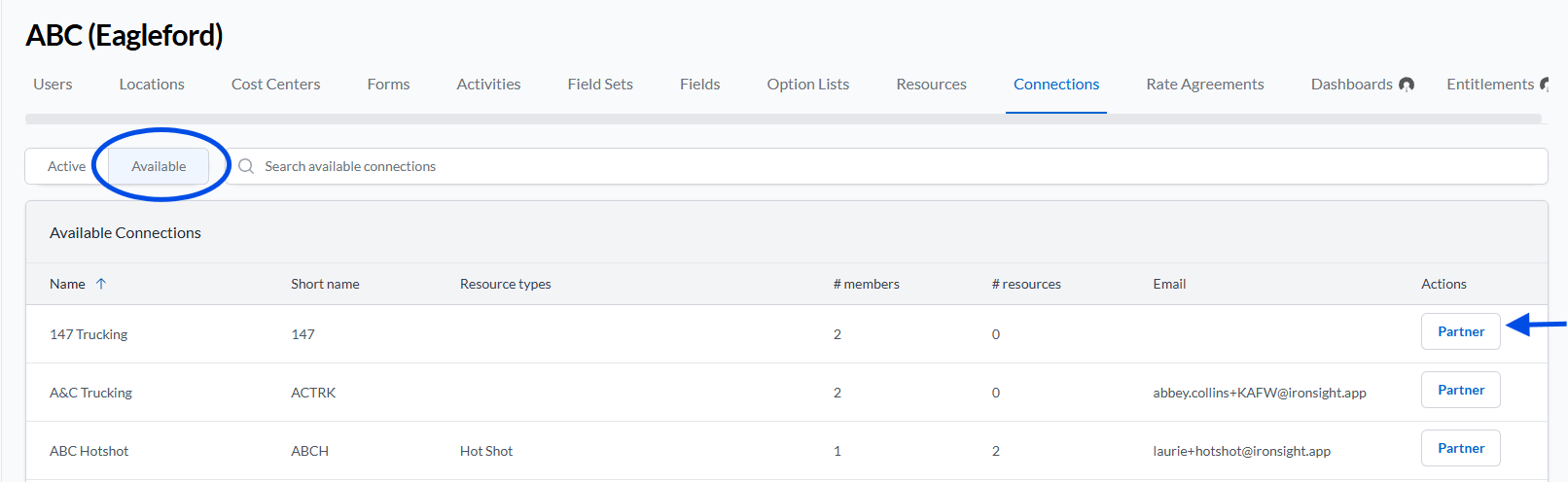This screenshot has height=482, width=1568.
Task: Partner with ABC Hotshot
Action: [1461, 448]
